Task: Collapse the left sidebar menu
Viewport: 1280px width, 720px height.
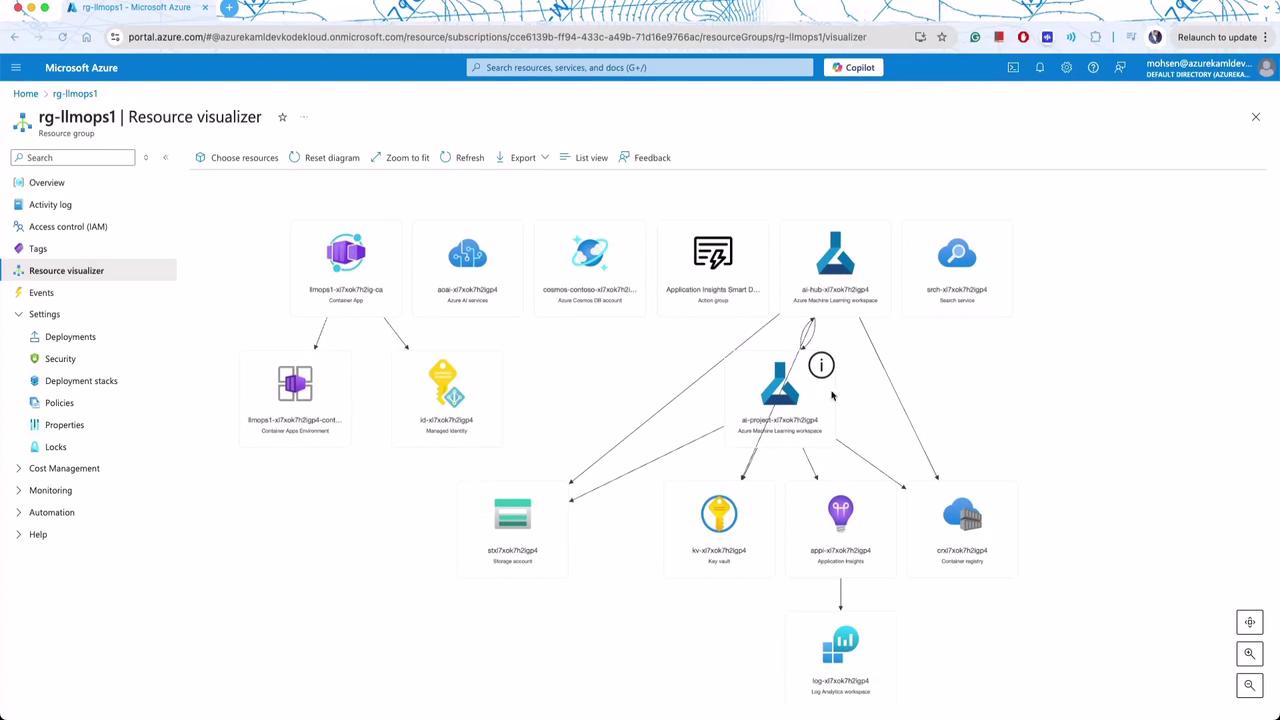Action: click(166, 158)
